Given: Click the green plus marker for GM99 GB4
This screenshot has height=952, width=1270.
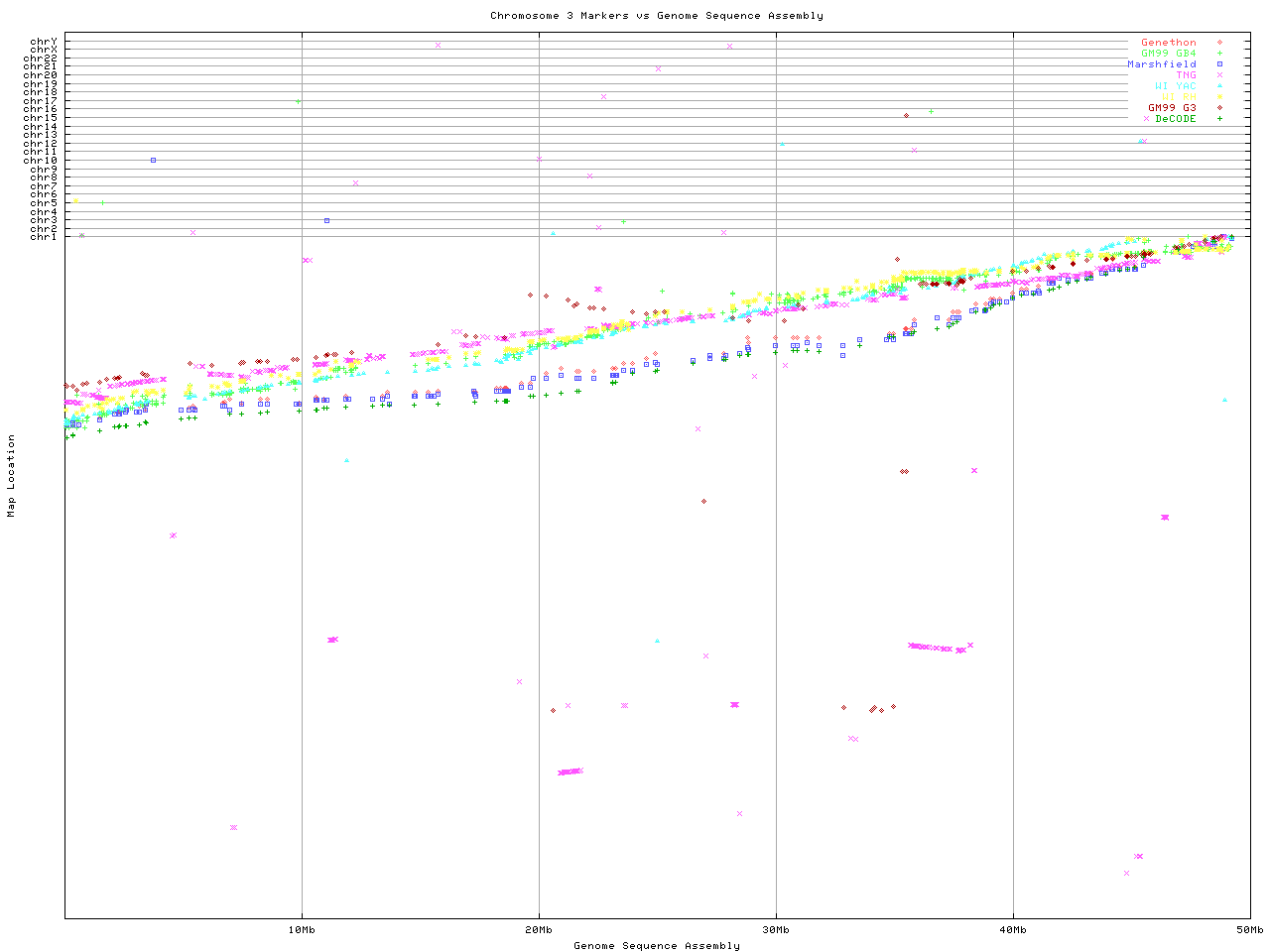Looking at the screenshot, I should point(1219,54).
